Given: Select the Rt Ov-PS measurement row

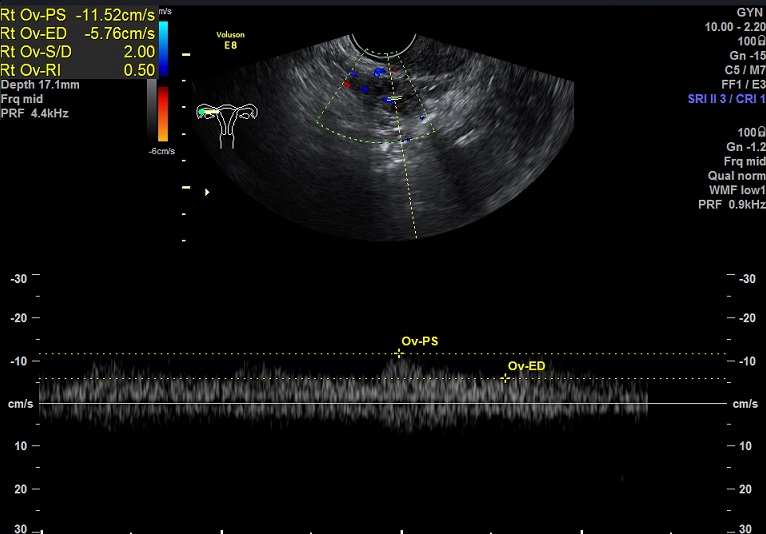Looking at the screenshot, I should point(78,13).
